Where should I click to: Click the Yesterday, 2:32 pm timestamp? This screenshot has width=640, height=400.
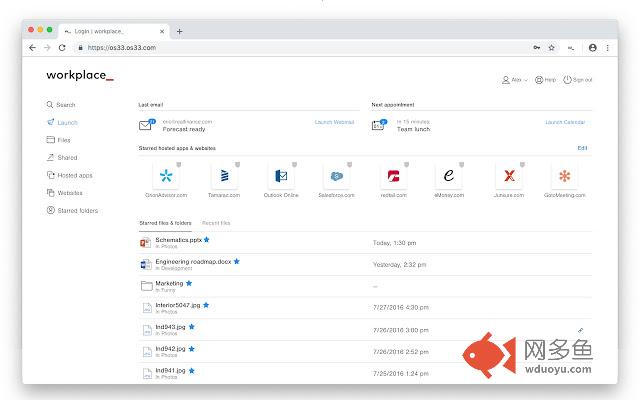(399, 264)
